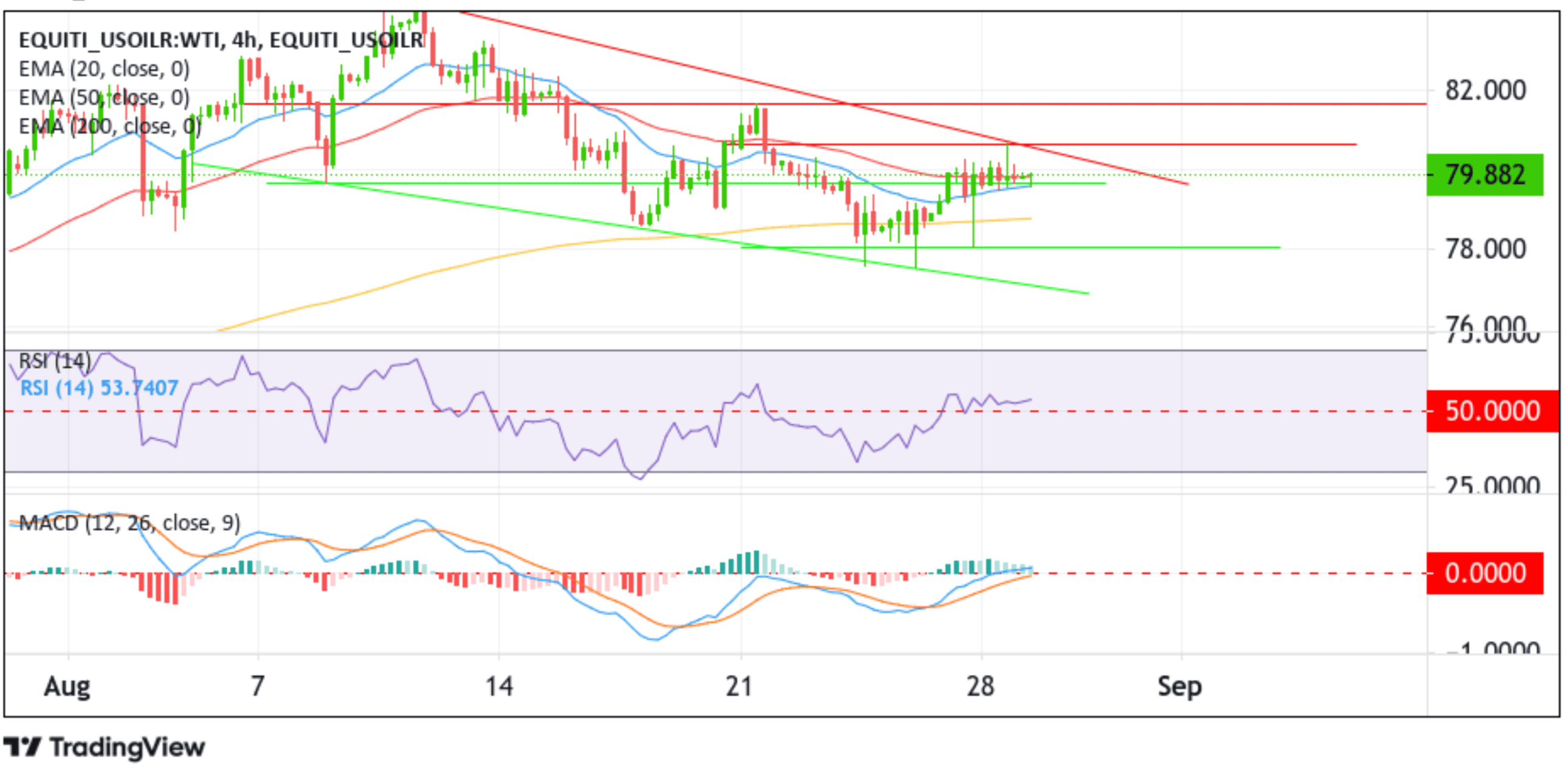The image size is (1564, 784).
Task: Click the current price label 79.882
Action: [x=1484, y=175]
